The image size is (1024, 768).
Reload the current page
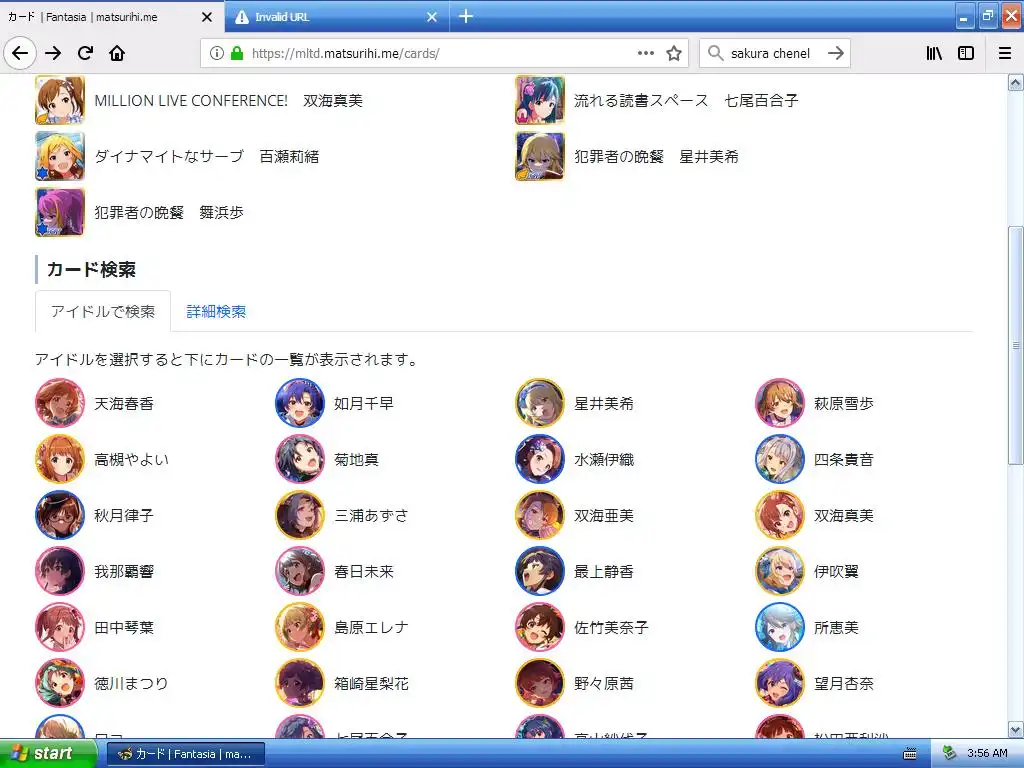[x=86, y=53]
